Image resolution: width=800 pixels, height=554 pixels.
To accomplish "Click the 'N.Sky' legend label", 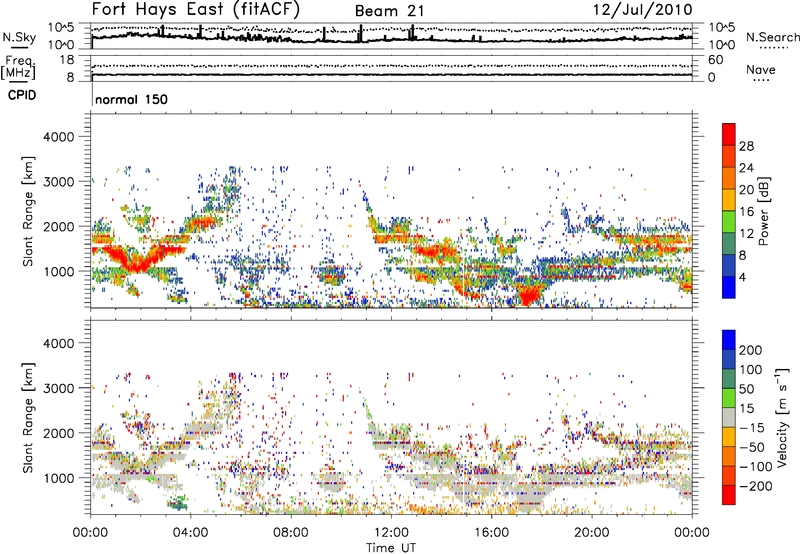I will pyautogui.click(x=19, y=38).
